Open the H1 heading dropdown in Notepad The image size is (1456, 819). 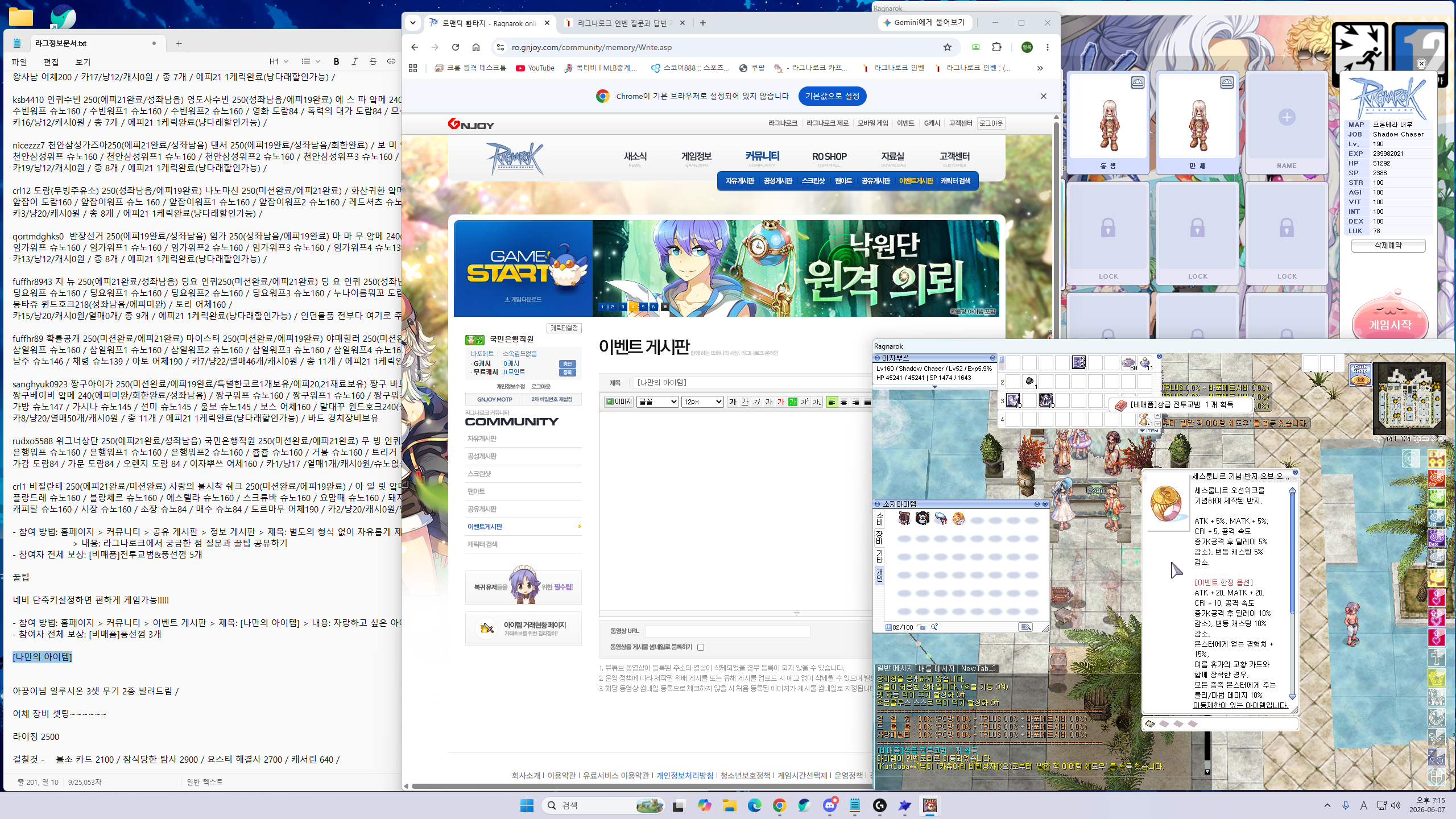279,61
